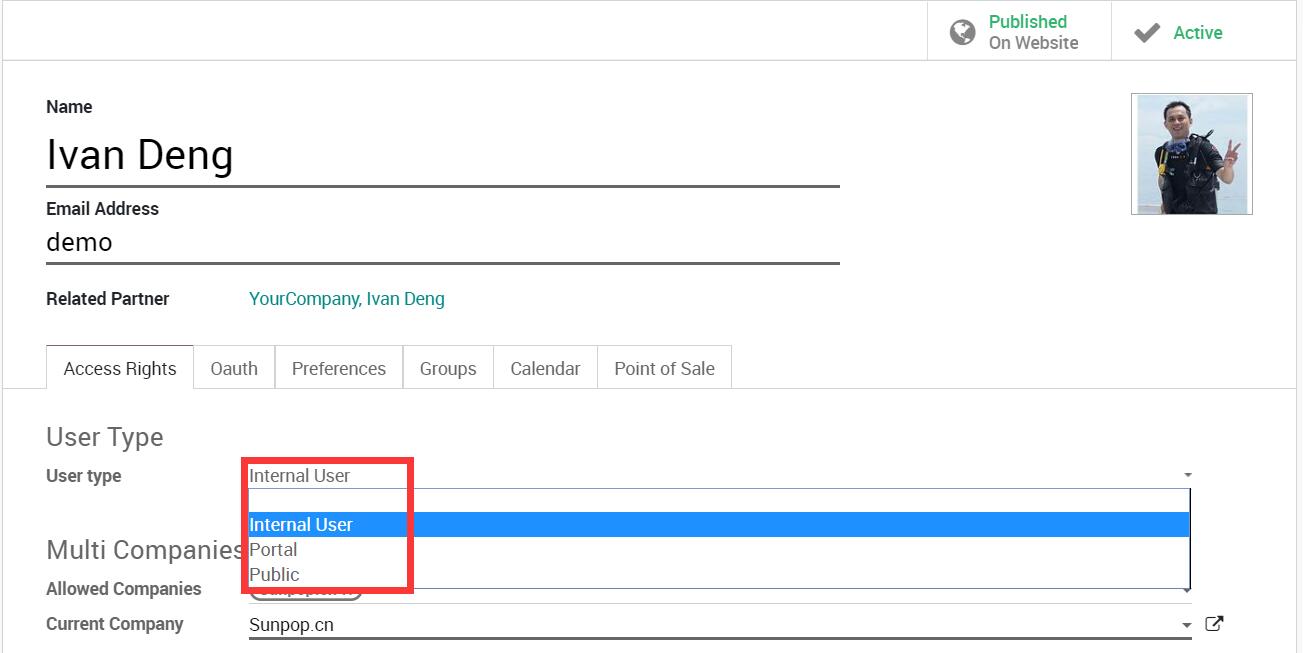Click the globe icon for Published status
The image size is (1303, 653).
[962, 32]
